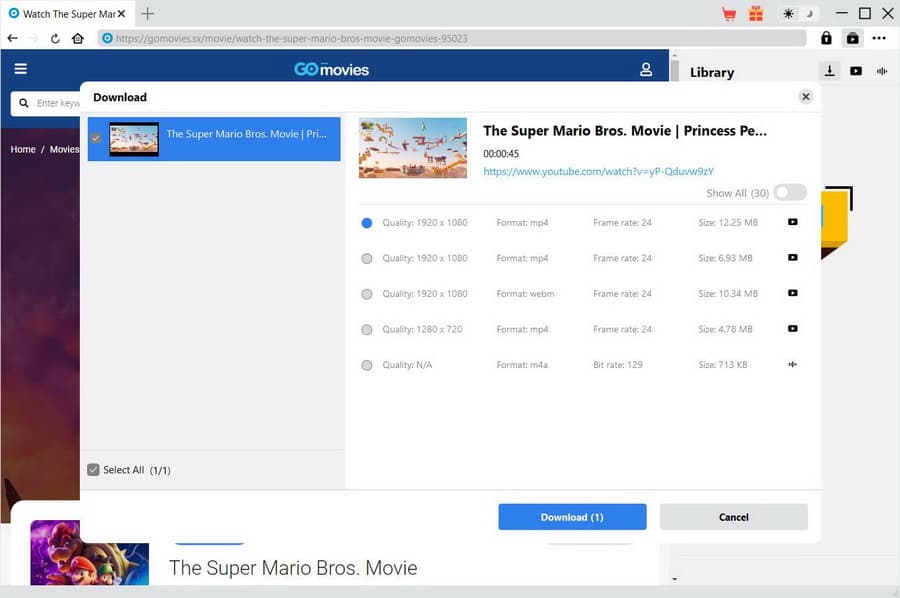The image size is (900, 598).
Task: Click the search magnifier icon on GoMovies
Action: coord(24,103)
